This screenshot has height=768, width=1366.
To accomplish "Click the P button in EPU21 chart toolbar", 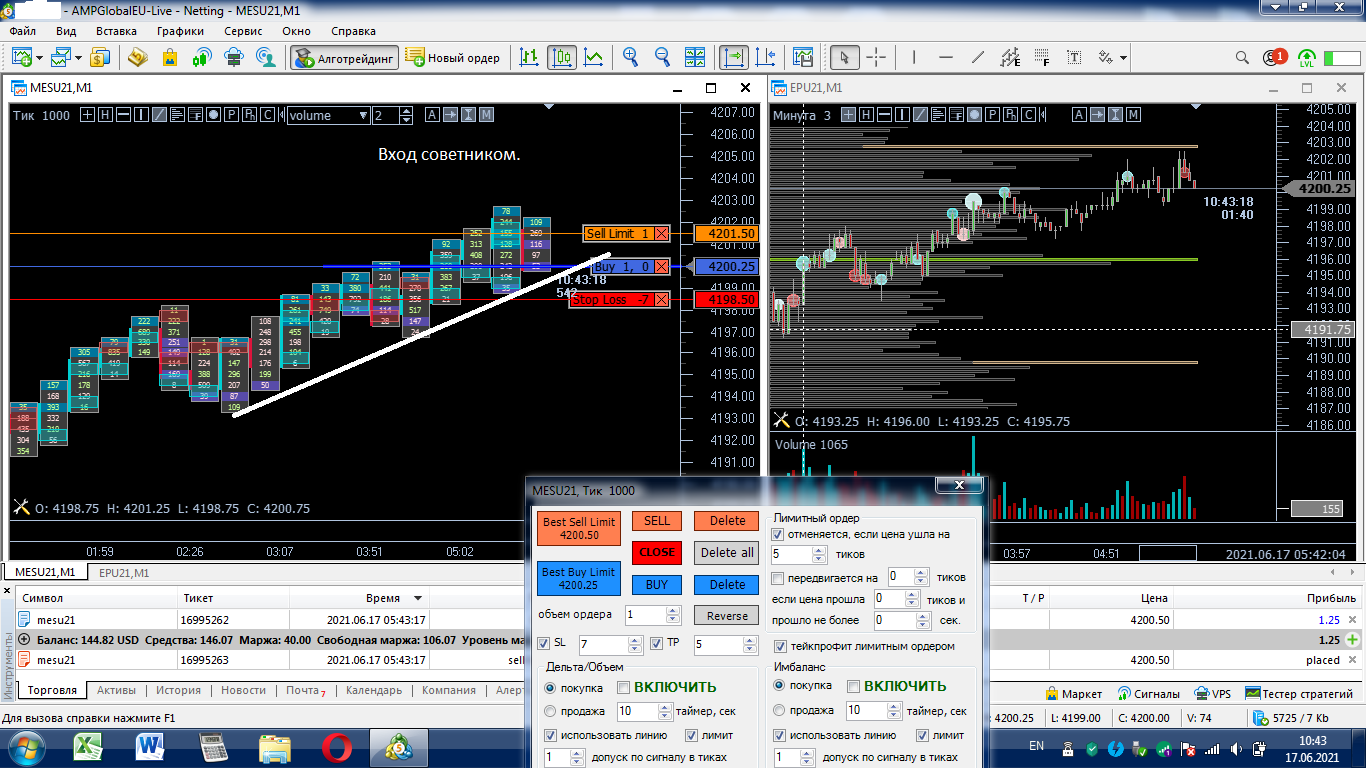I will click(x=992, y=115).
